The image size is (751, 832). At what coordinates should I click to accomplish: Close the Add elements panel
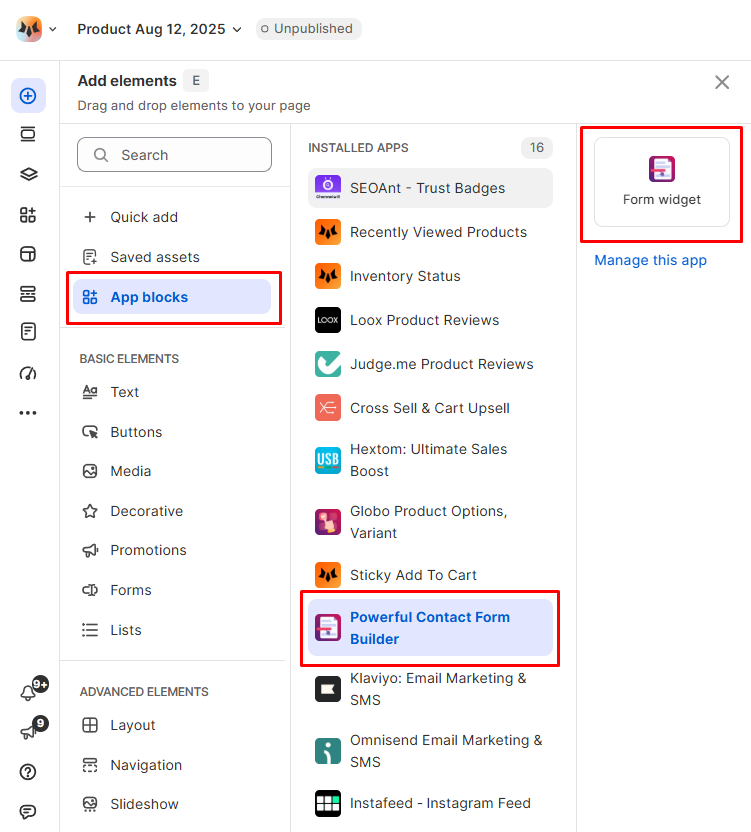click(x=722, y=82)
